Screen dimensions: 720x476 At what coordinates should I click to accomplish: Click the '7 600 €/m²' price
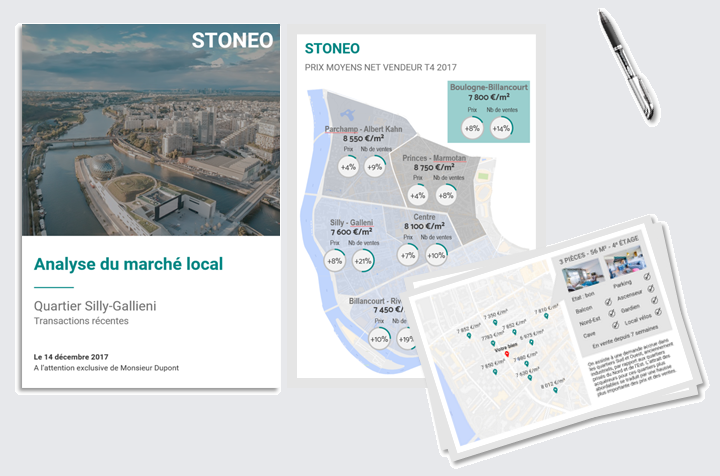coord(351,232)
